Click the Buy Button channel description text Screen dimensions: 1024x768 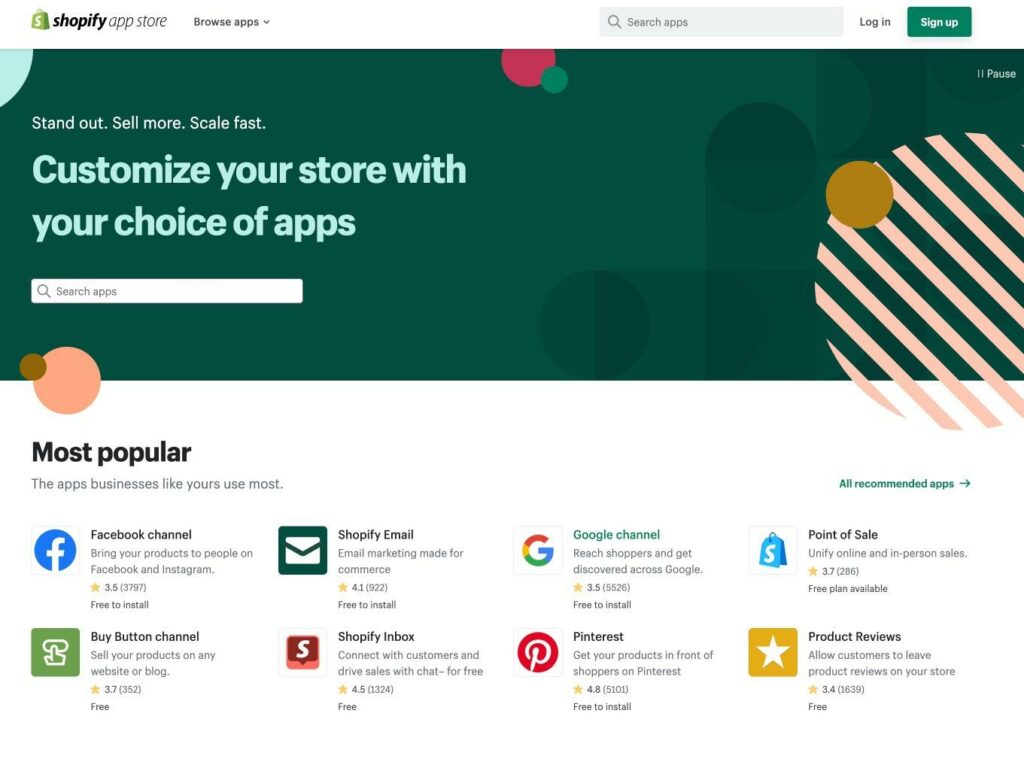(x=153, y=663)
